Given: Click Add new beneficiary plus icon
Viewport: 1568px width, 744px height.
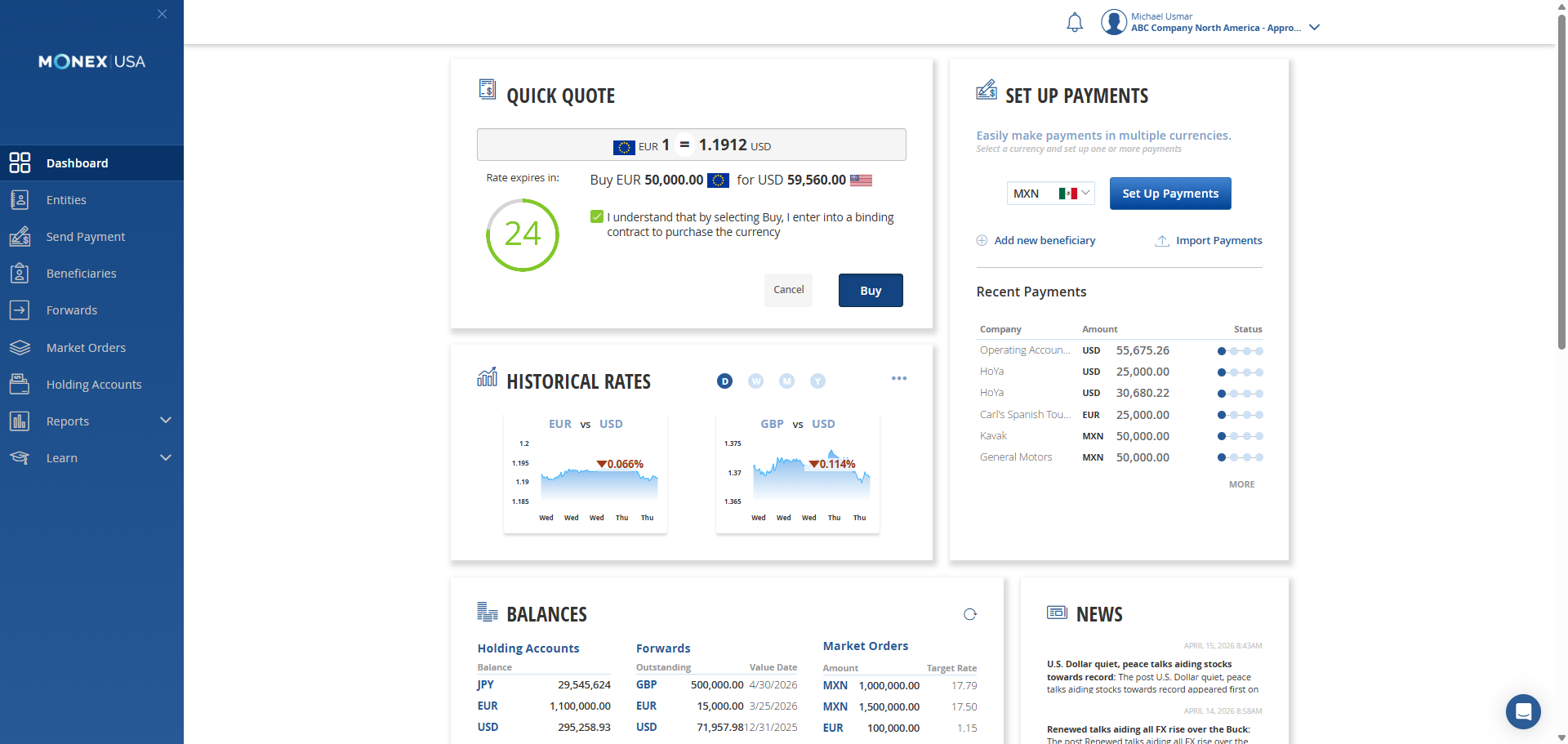Looking at the screenshot, I should (x=982, y=241).
